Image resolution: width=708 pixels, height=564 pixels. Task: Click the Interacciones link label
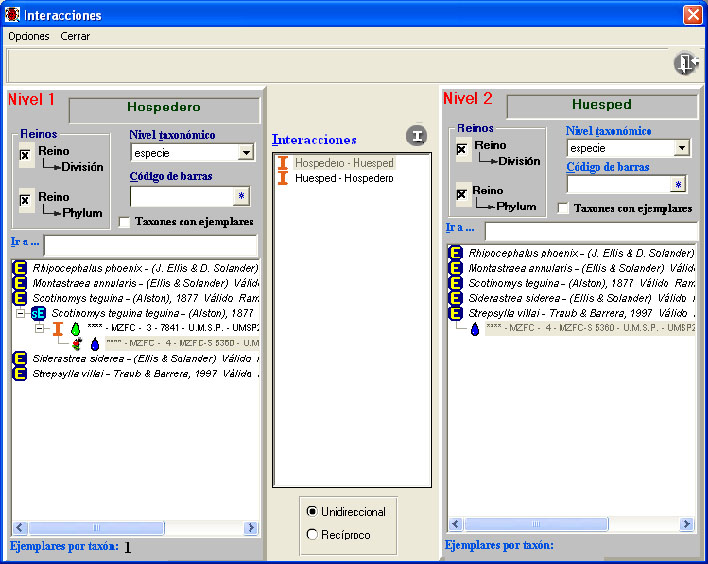(x=314, y=140)
